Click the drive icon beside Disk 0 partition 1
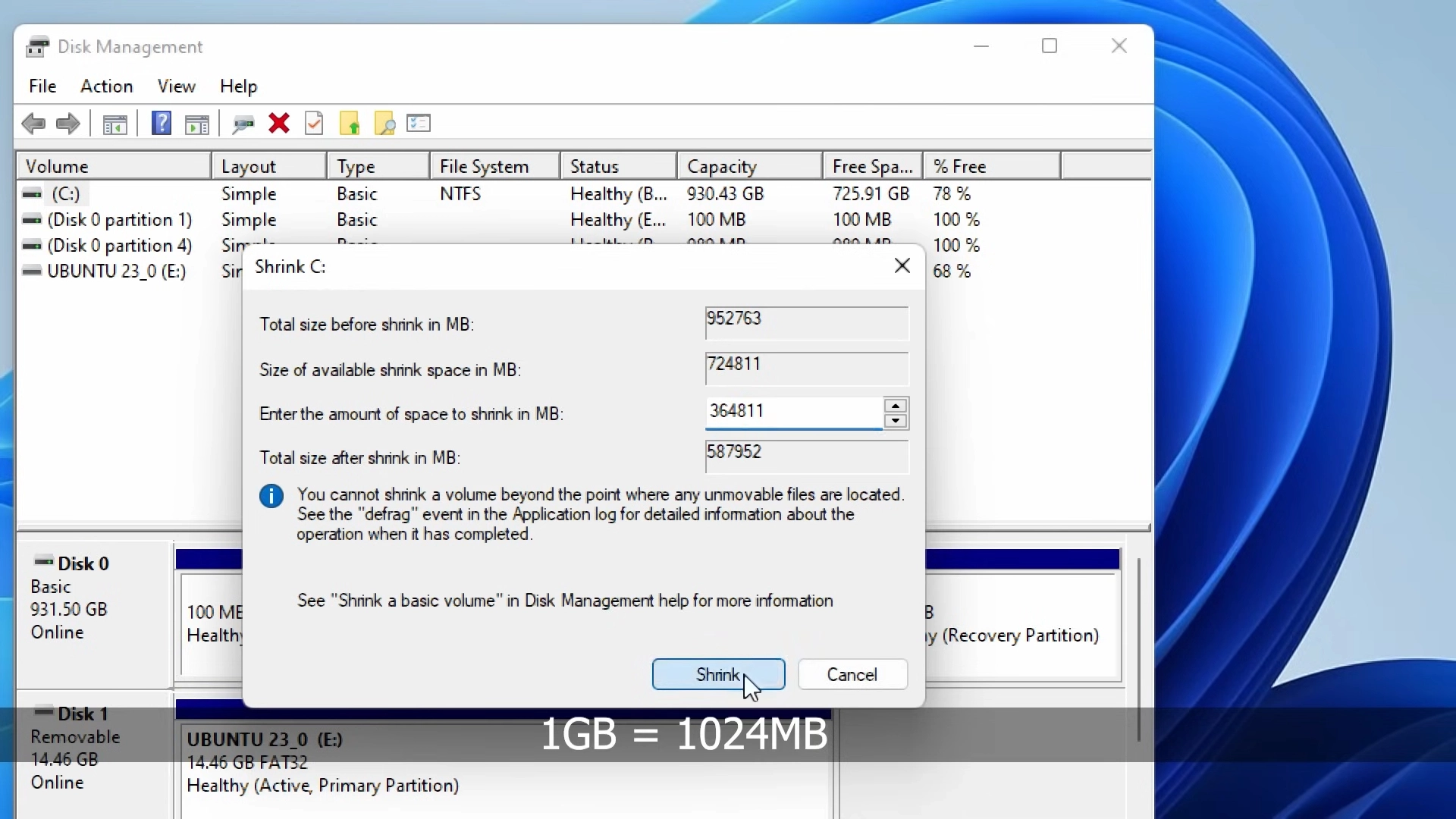 (32, 220)
